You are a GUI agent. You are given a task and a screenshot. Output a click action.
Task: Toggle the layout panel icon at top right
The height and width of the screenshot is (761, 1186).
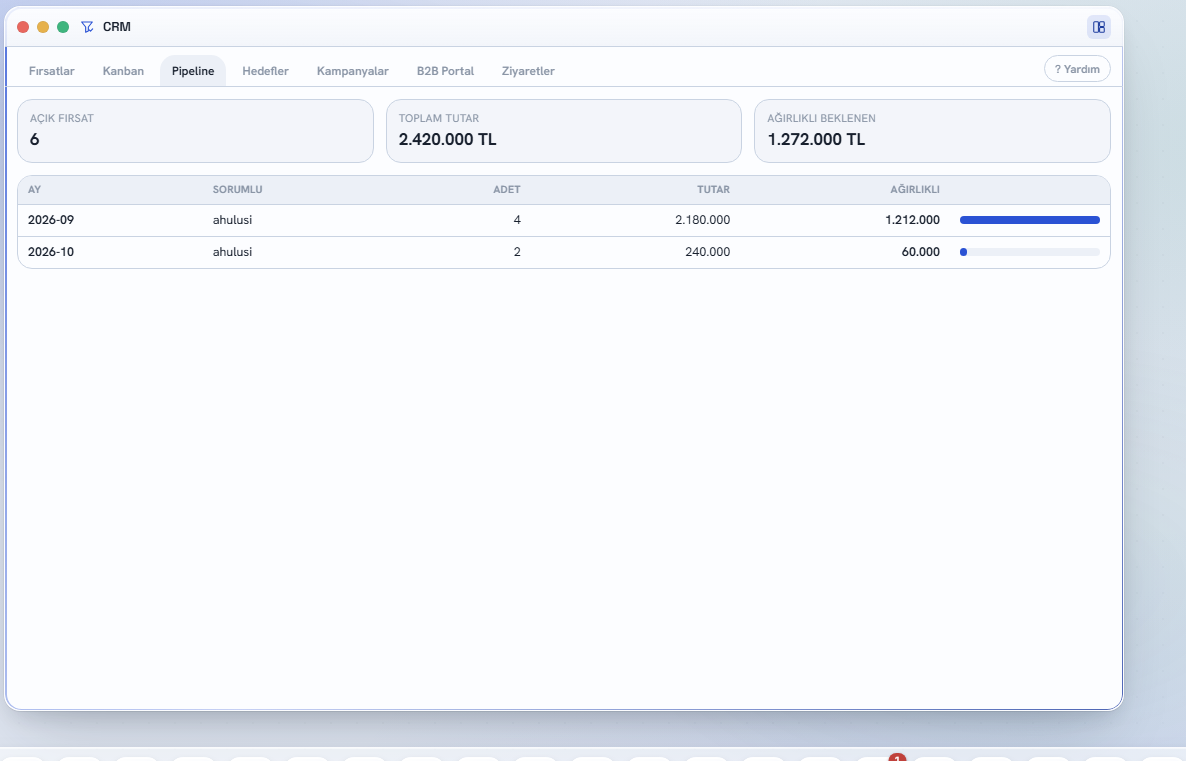tap(1098, 27)
